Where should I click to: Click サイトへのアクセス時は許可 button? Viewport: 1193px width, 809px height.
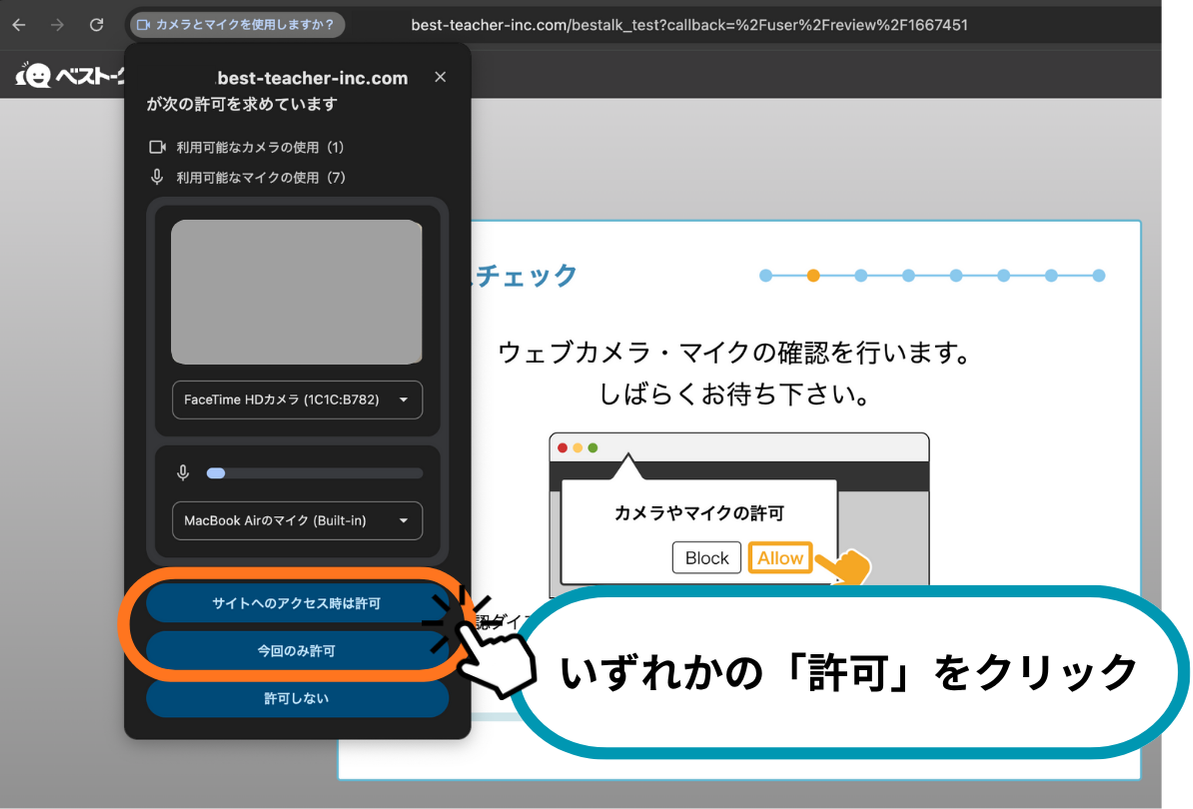(x=296, y=604)
